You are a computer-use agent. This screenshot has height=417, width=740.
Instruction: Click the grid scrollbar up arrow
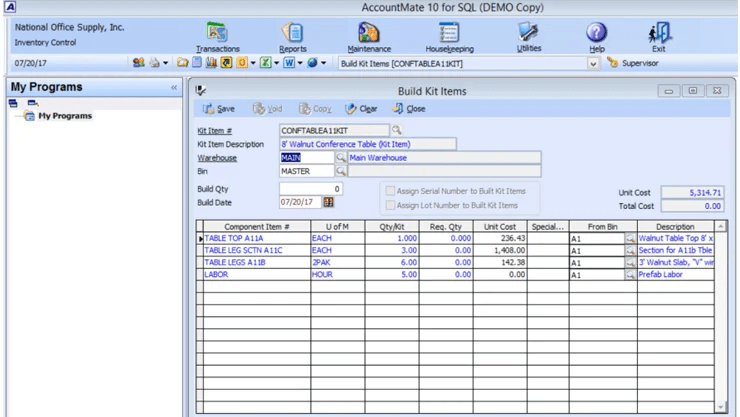coord(720,226)
